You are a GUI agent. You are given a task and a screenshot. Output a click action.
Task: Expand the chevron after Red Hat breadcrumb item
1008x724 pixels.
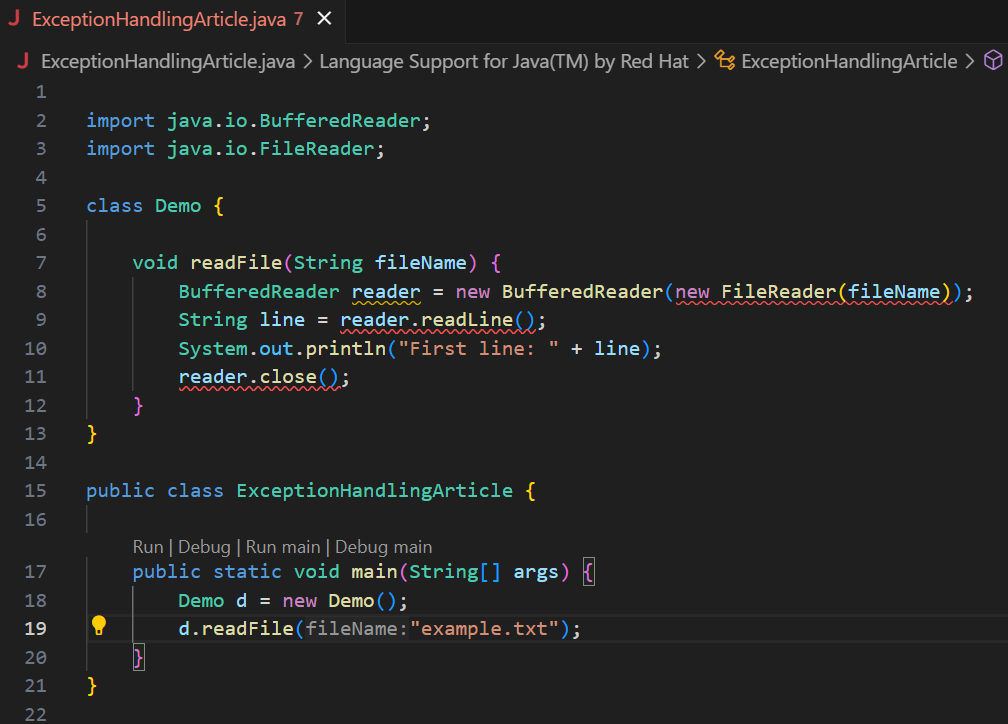point(702,61)
